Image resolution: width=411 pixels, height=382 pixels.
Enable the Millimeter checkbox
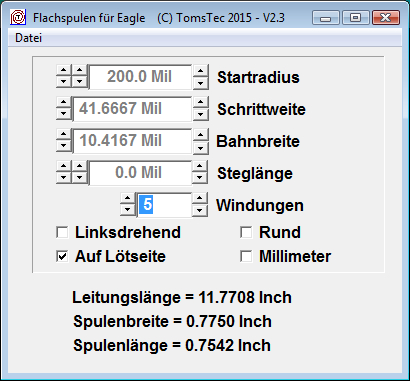click(246, 256)
